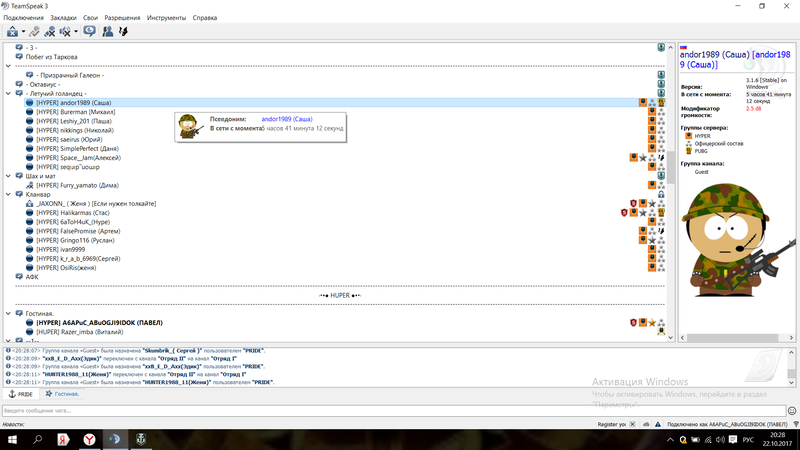
Task: Click the channel tree vertical scrollbar thumb
Action: pyautogui.click(x=670, y=167)
